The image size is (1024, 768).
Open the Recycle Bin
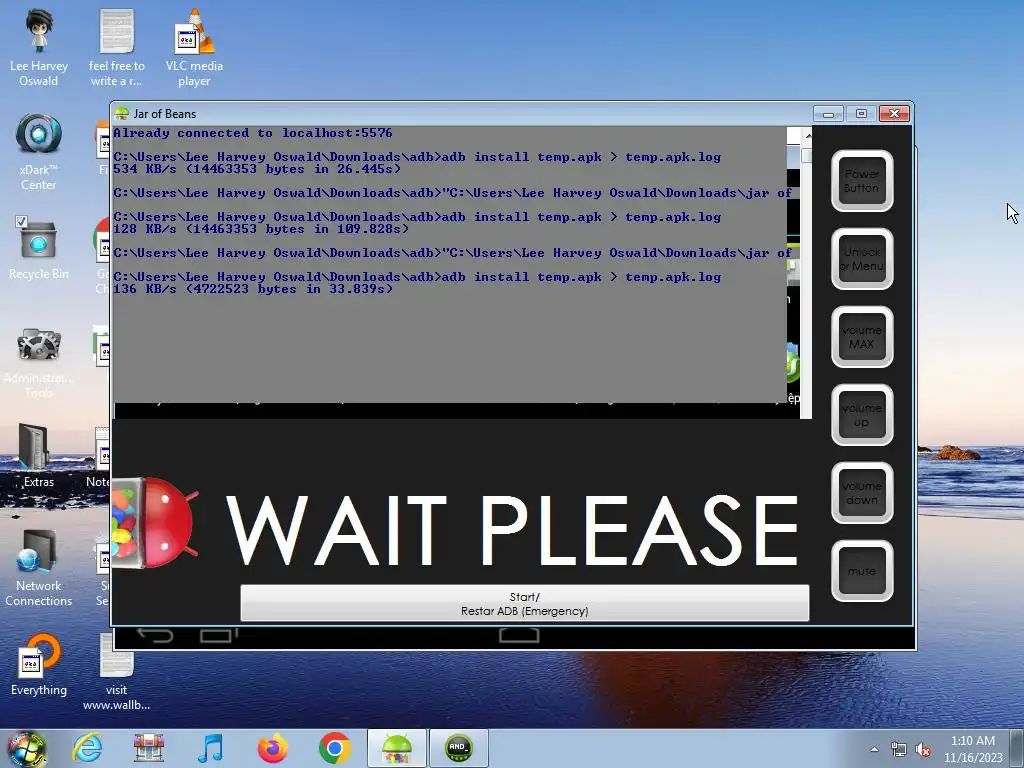click(39, 248)
